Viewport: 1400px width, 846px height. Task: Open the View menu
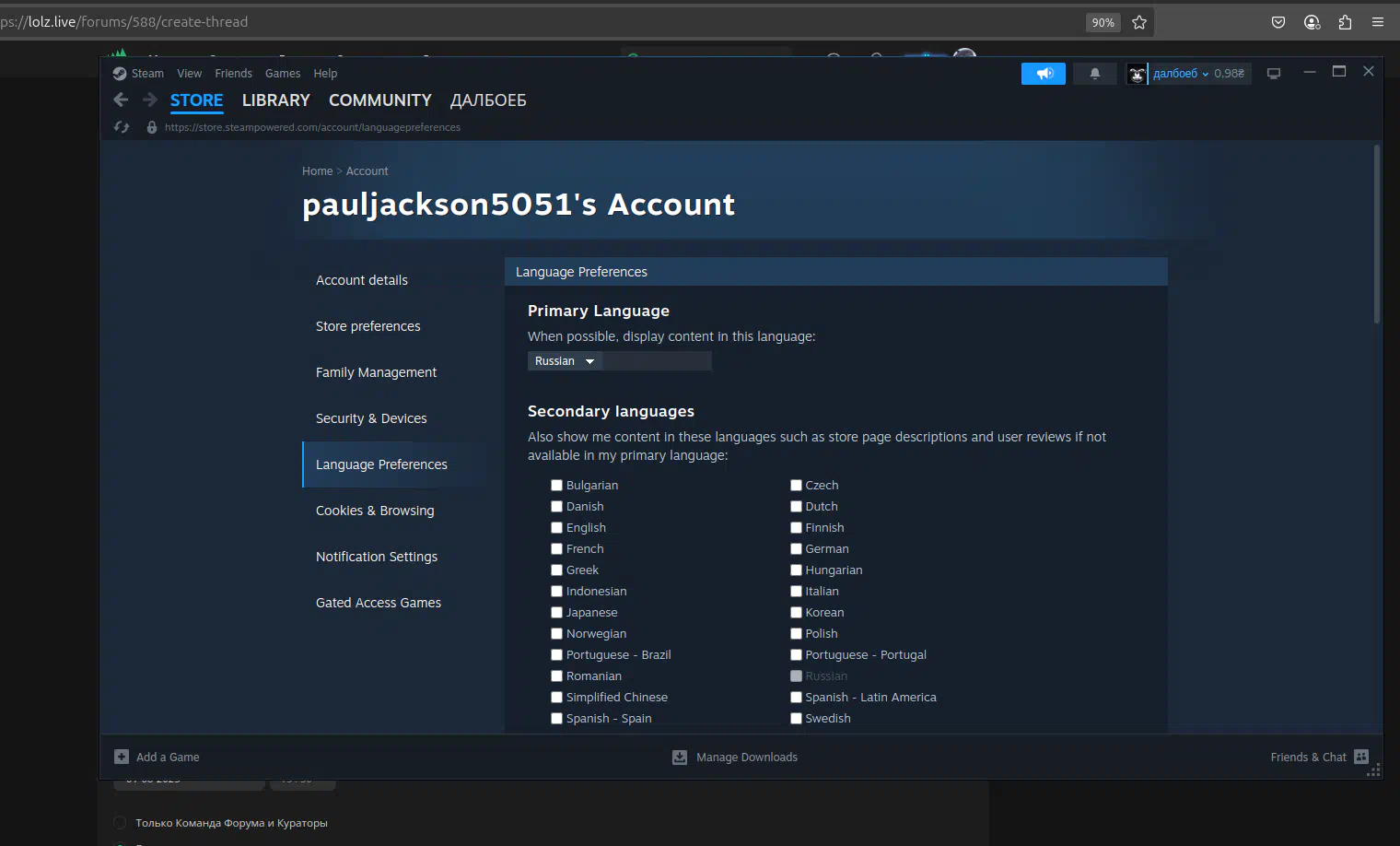[x=190, y=74]
